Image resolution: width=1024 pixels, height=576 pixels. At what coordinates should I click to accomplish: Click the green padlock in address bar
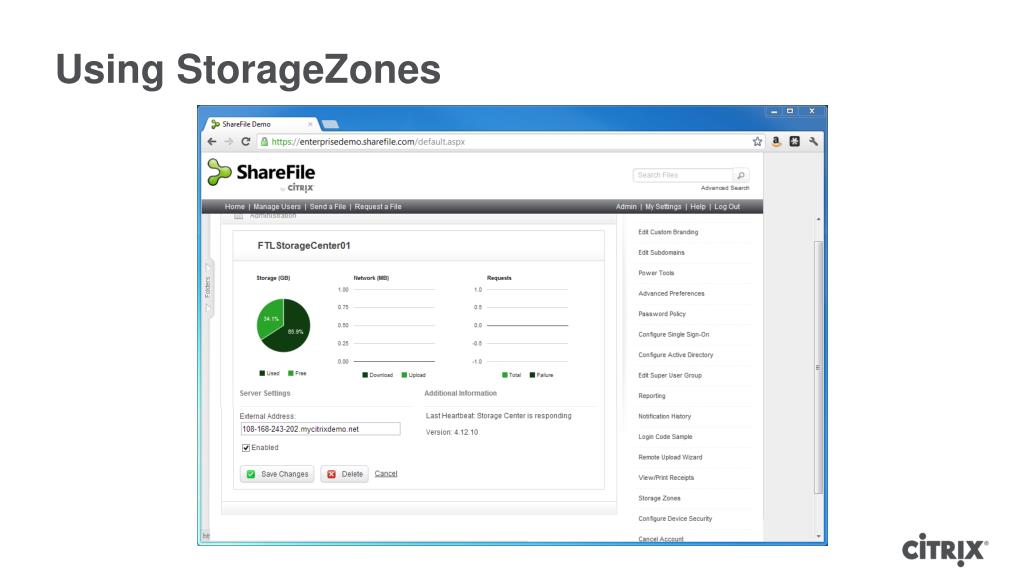coord(264,142)
